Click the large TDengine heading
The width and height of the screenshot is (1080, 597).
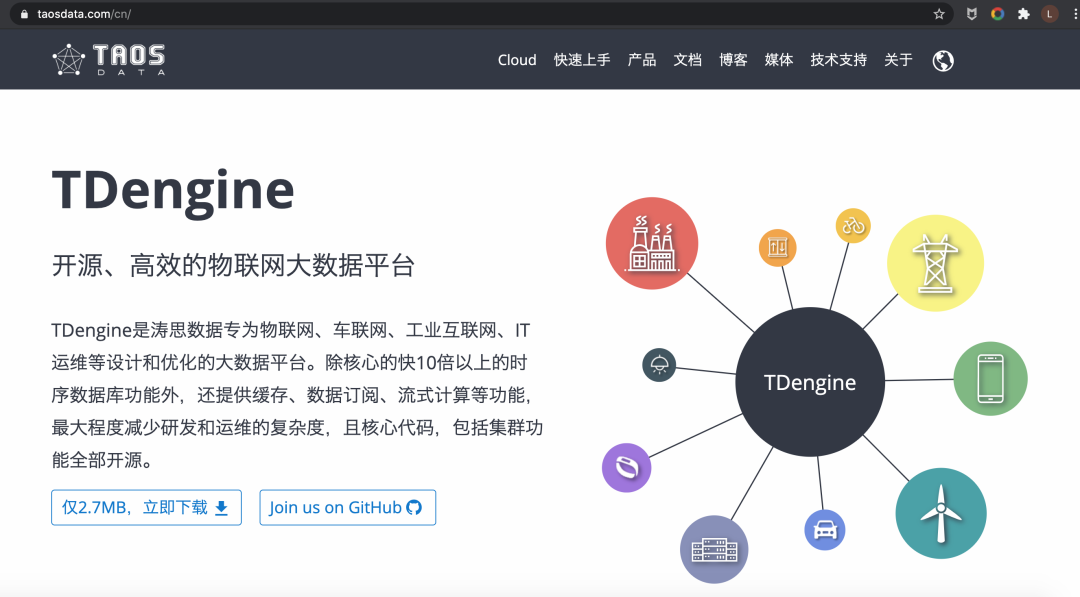tap(173, 191)
